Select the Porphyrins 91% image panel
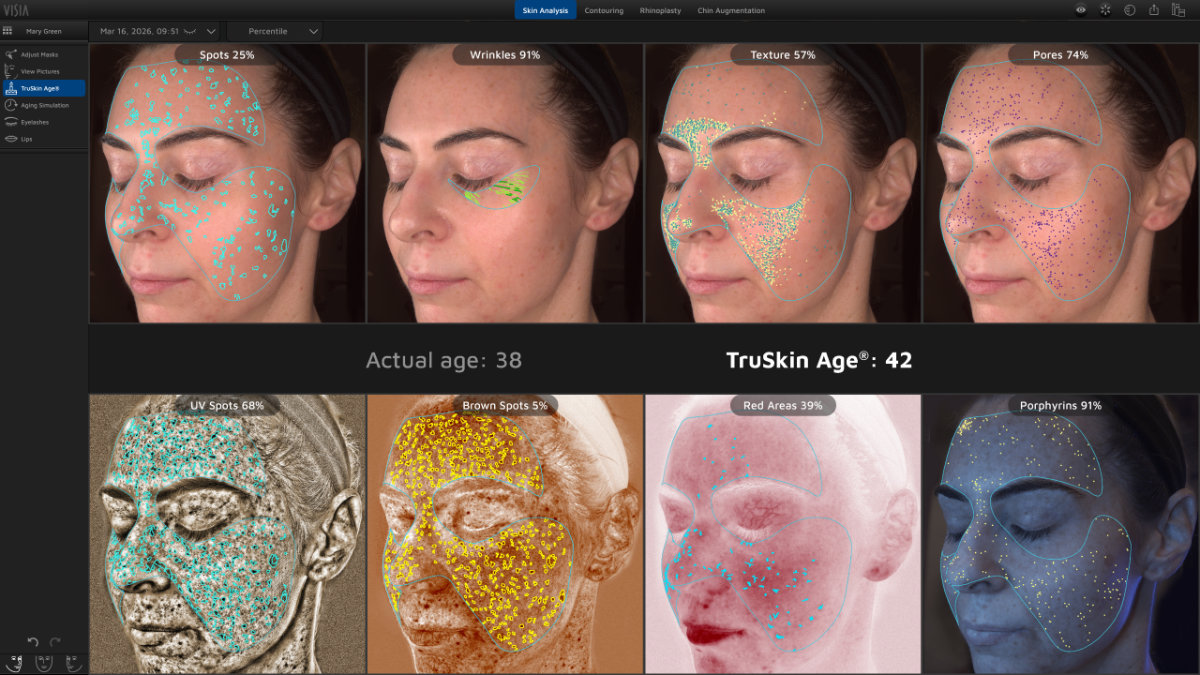The width and height of the screenshot is (1200, 675). tap(1061, 534)
